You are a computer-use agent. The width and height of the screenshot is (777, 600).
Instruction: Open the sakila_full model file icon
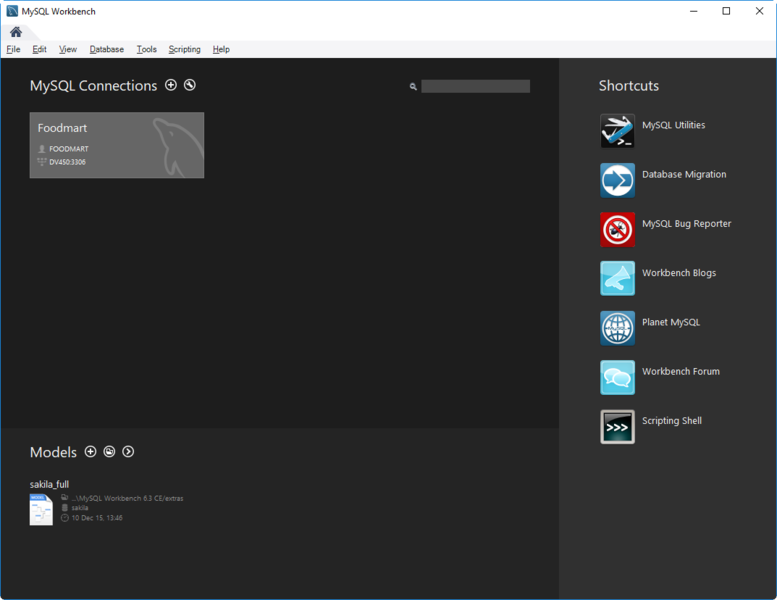pos(41,509)
